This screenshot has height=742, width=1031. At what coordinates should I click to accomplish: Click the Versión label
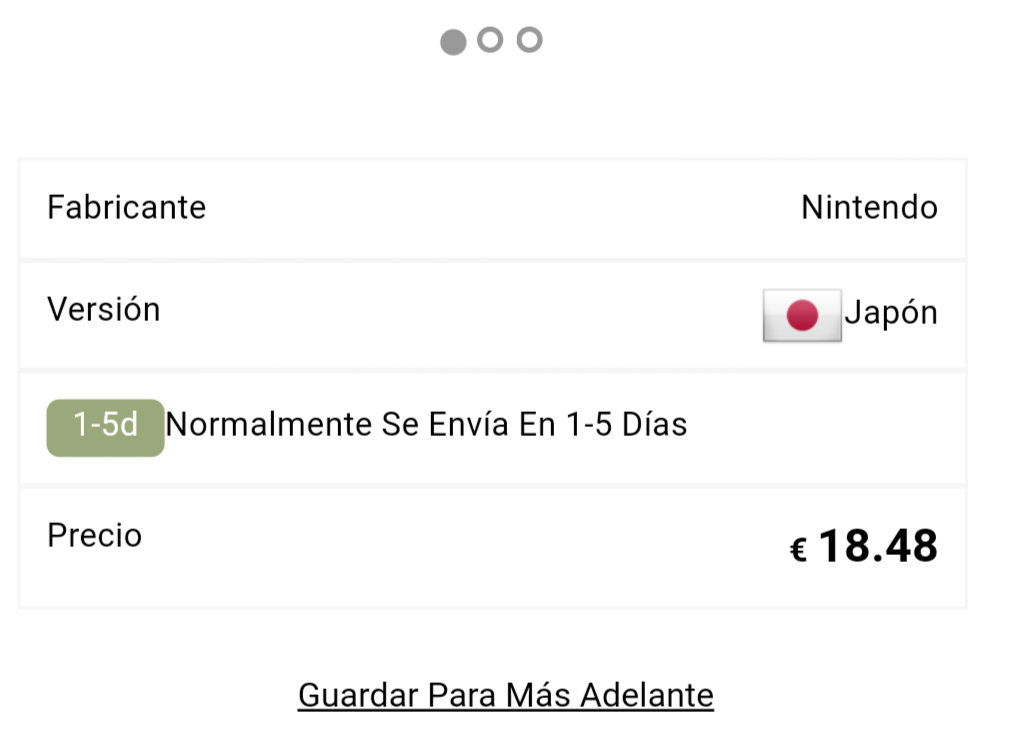click(x=103, y=309)
